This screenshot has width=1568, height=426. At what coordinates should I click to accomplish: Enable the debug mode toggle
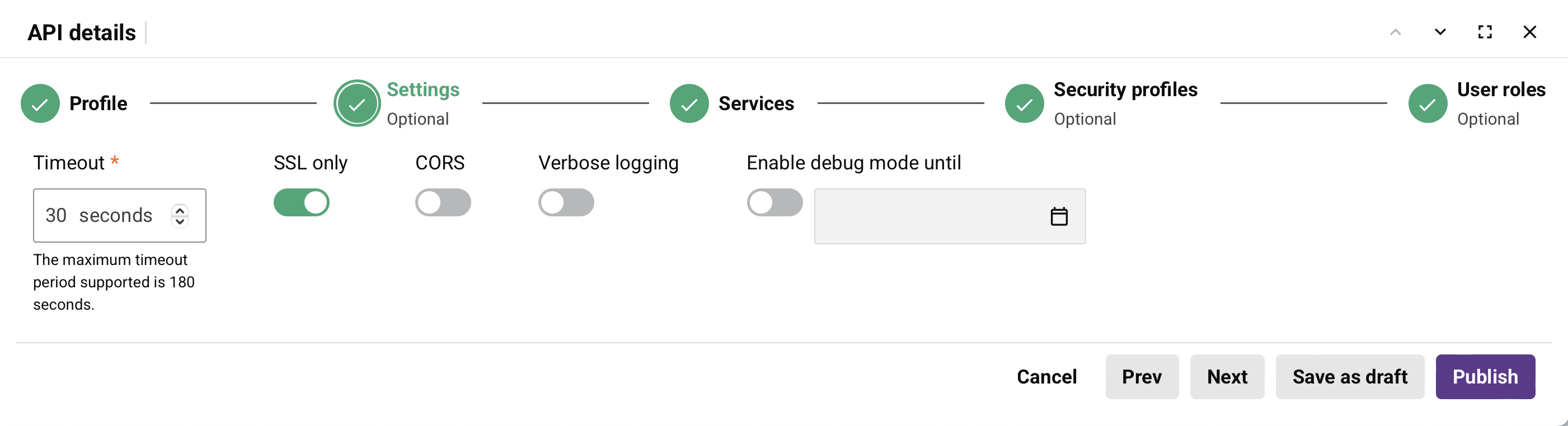(x=774, y=202)
